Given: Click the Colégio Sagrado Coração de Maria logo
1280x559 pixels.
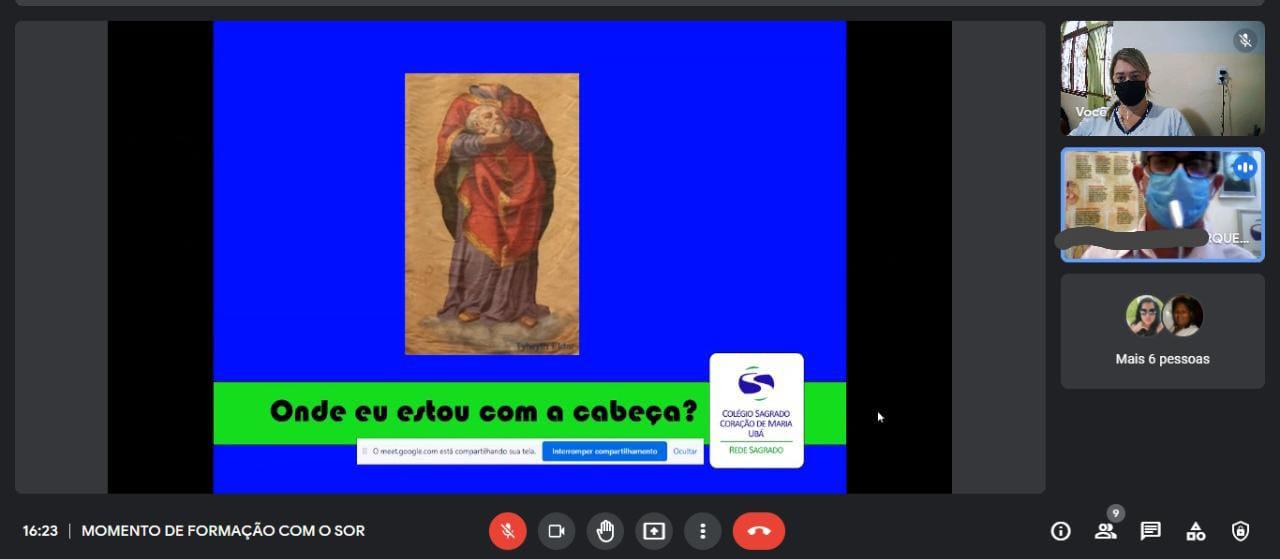Looking at the screenshot, I should pyautogui.click(x=756, y=410).
